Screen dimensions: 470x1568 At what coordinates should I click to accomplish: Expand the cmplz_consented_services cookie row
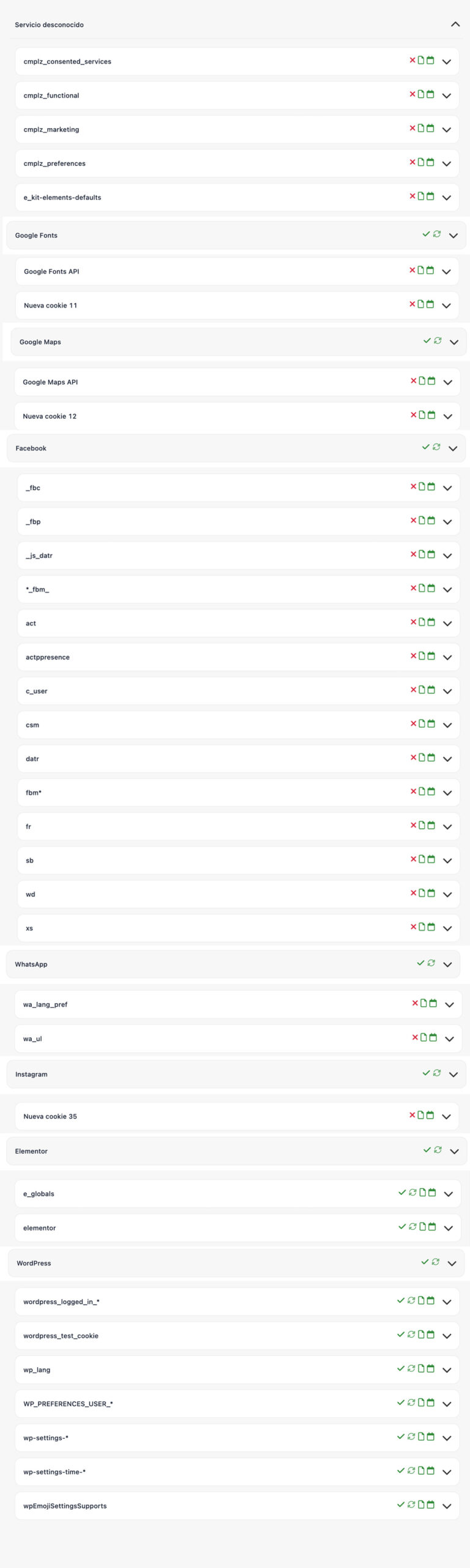(447, 62)
